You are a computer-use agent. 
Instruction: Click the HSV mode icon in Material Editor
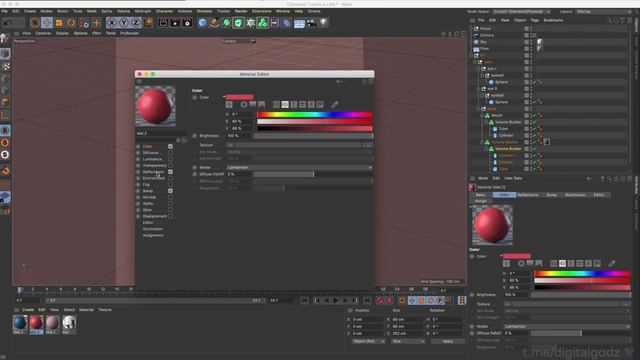tap(285, 105)
